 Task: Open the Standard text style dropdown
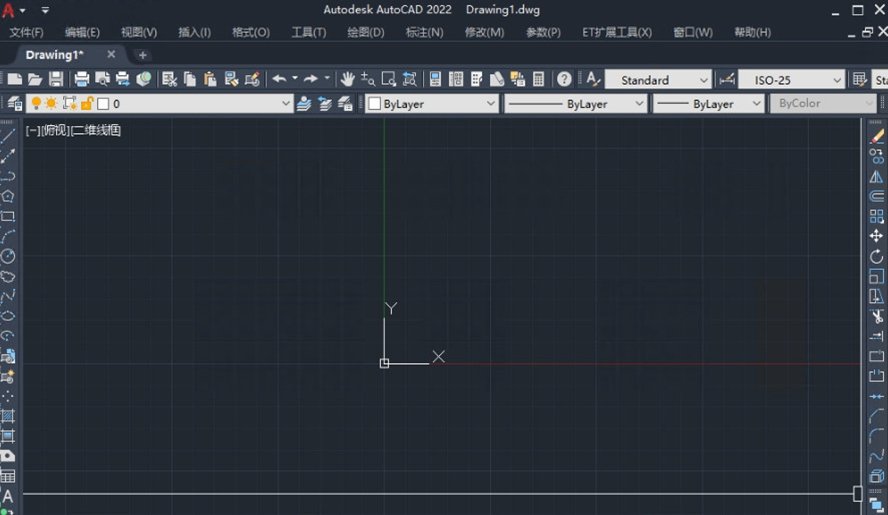[x=703, y=80]
